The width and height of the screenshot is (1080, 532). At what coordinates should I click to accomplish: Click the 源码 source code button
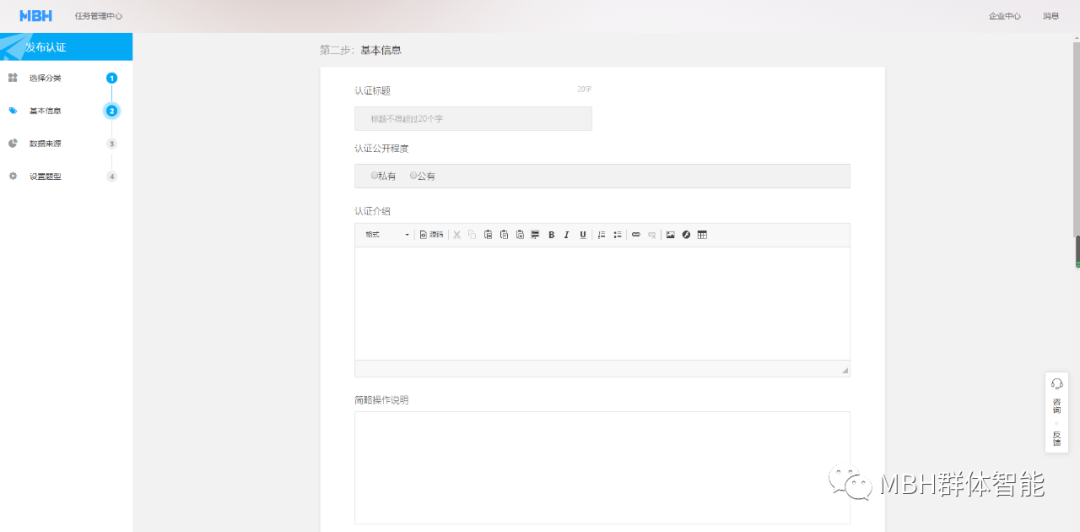tap(431, 235)
